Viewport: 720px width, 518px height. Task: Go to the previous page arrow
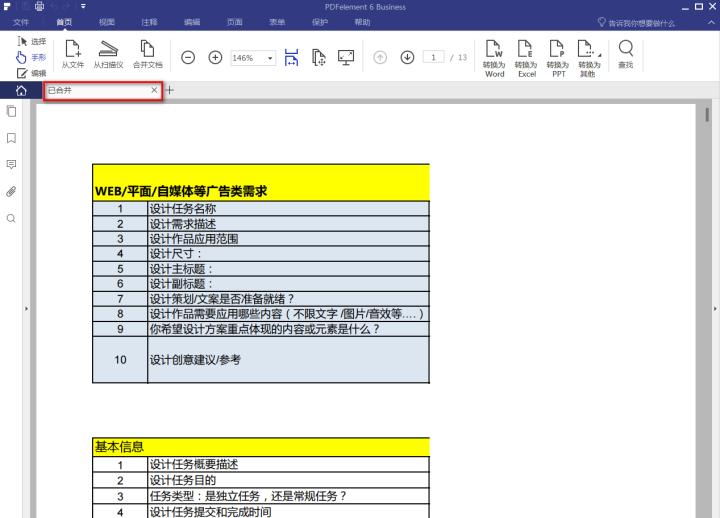pos(380,57)
